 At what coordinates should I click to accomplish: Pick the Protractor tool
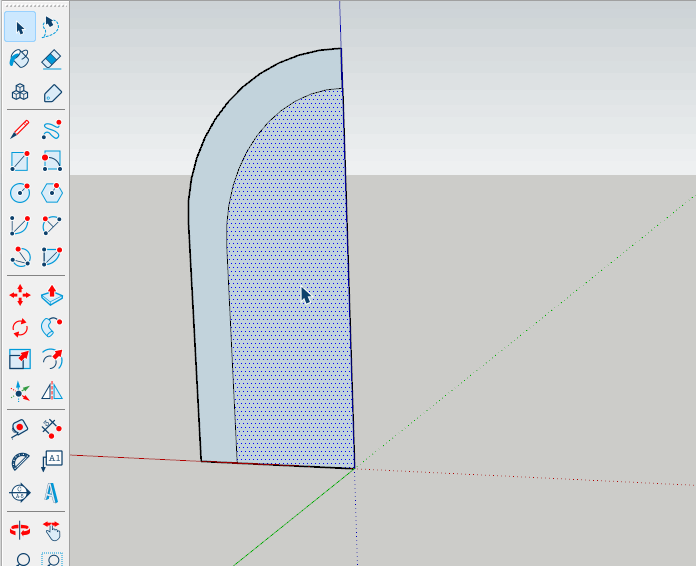click(20, 461)
